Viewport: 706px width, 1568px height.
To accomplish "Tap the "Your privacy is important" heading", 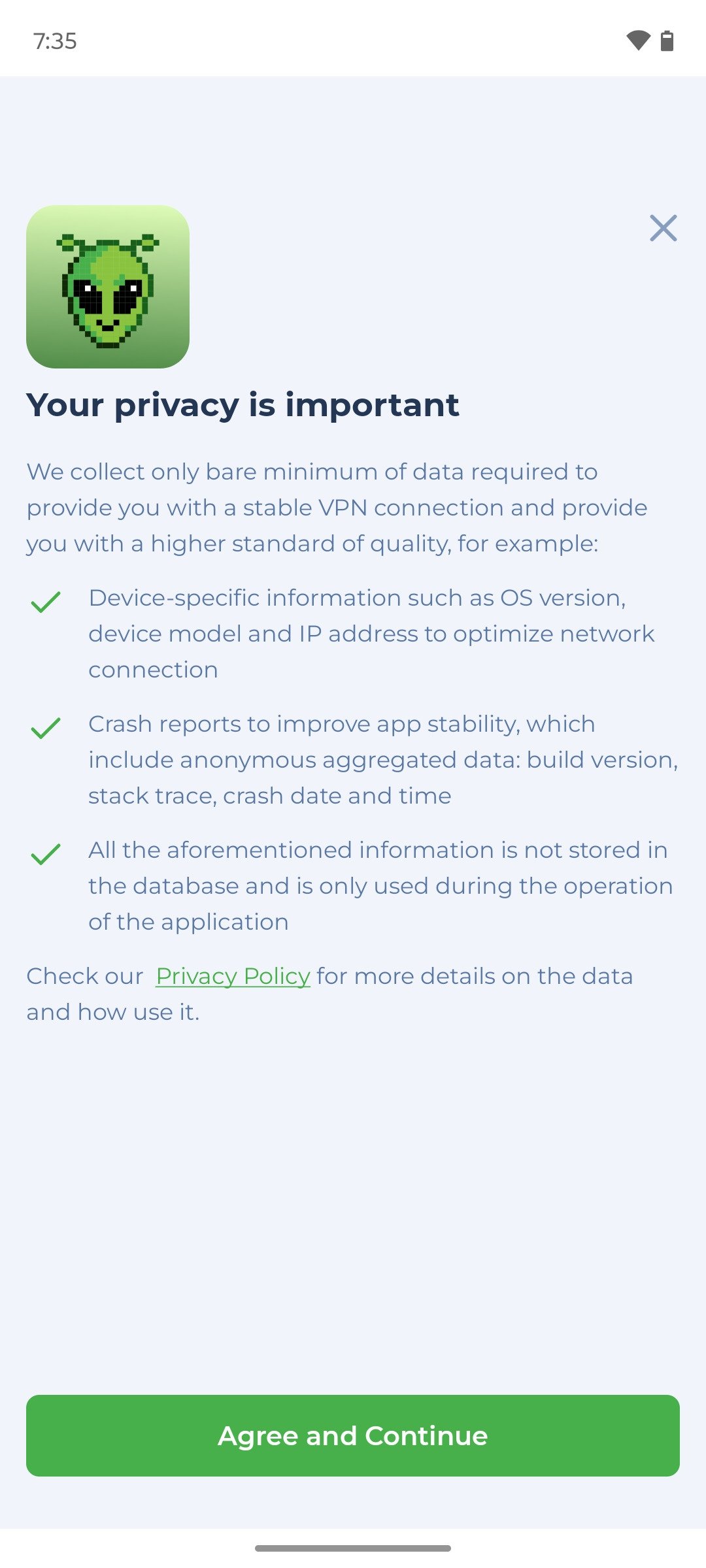I will point(243,405).
